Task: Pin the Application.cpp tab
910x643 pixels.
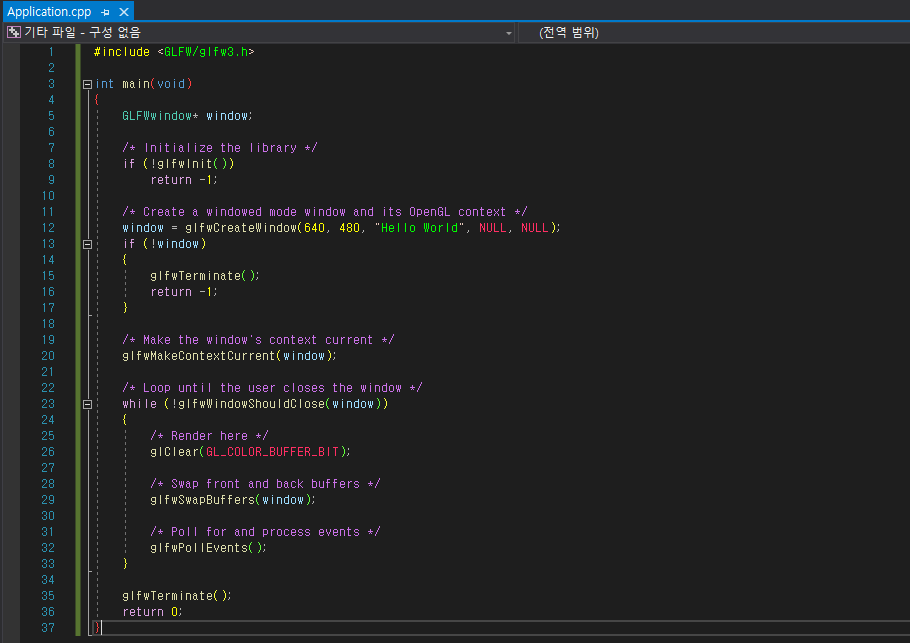Action: 106,12
